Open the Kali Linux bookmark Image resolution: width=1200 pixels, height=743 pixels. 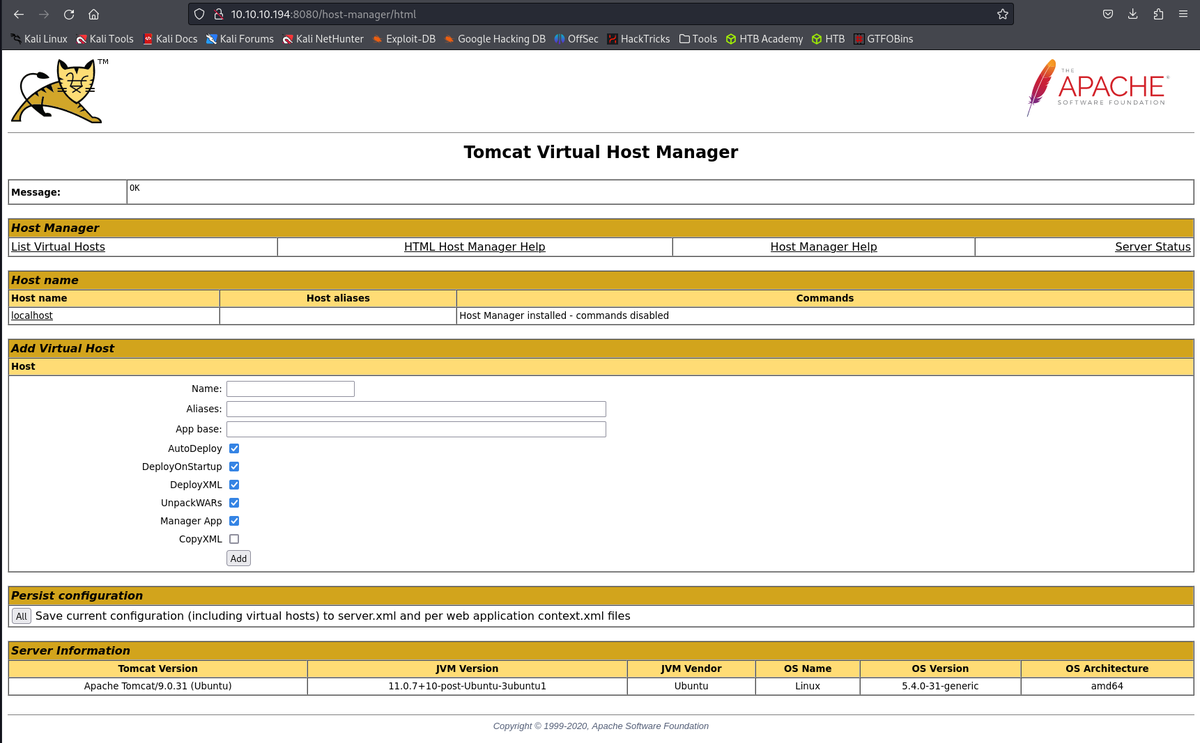(x=39, y=39)
